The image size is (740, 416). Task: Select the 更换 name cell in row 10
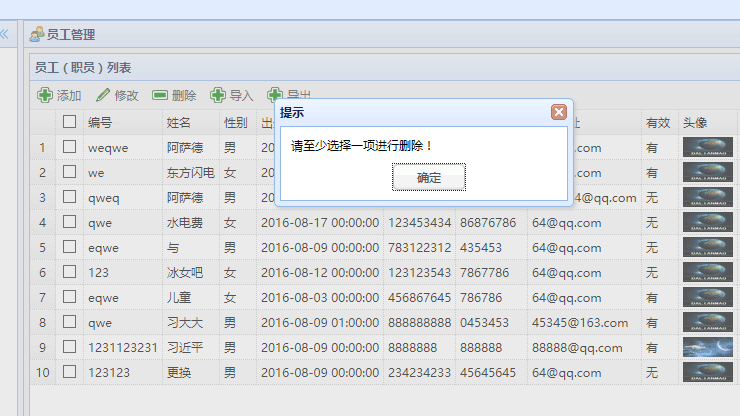pyautogui.click(x=178, y=372)
